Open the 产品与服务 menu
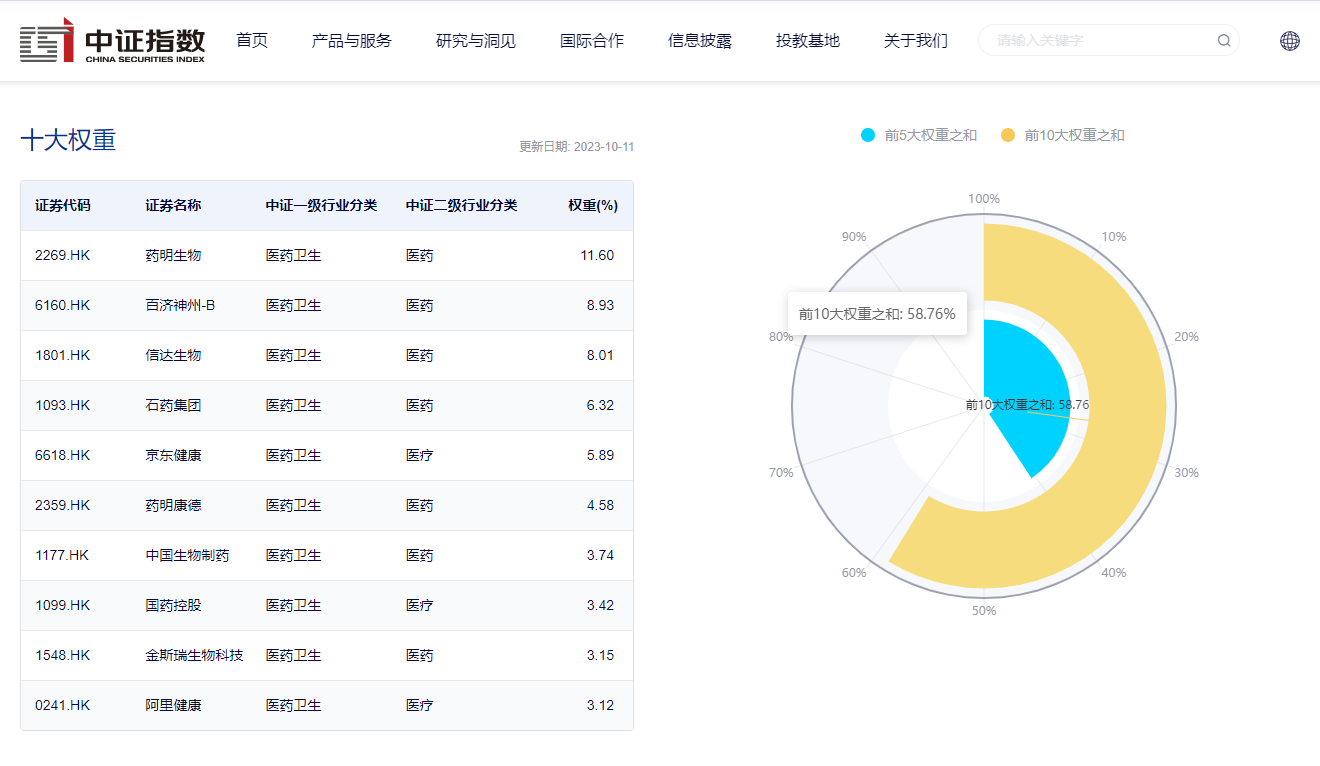 coord(352,41)
